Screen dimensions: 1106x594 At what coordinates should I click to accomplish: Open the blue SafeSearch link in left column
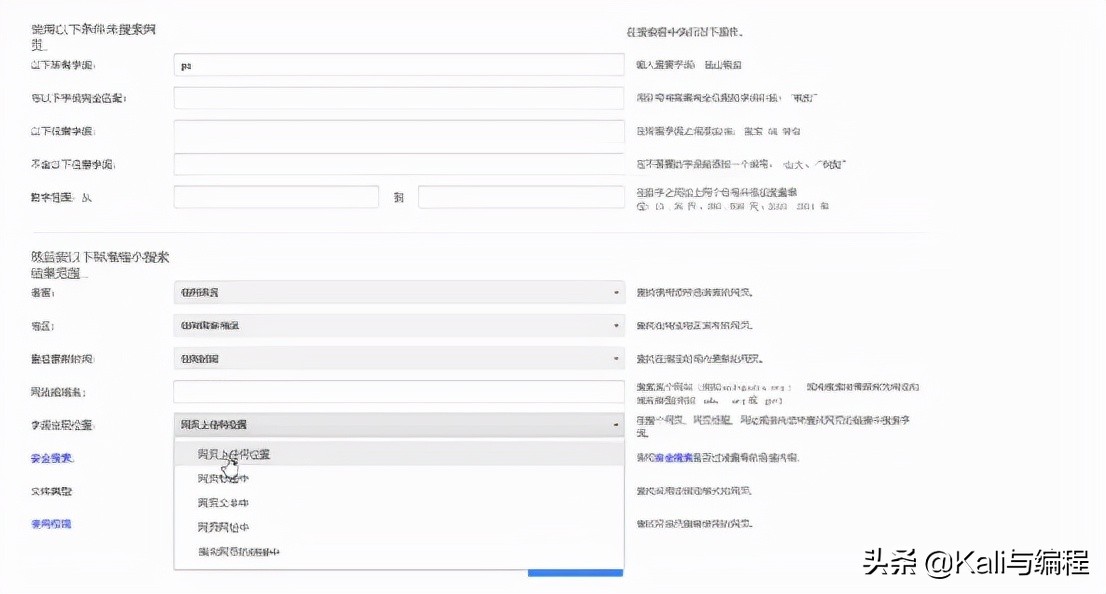[x=51, y=459]
